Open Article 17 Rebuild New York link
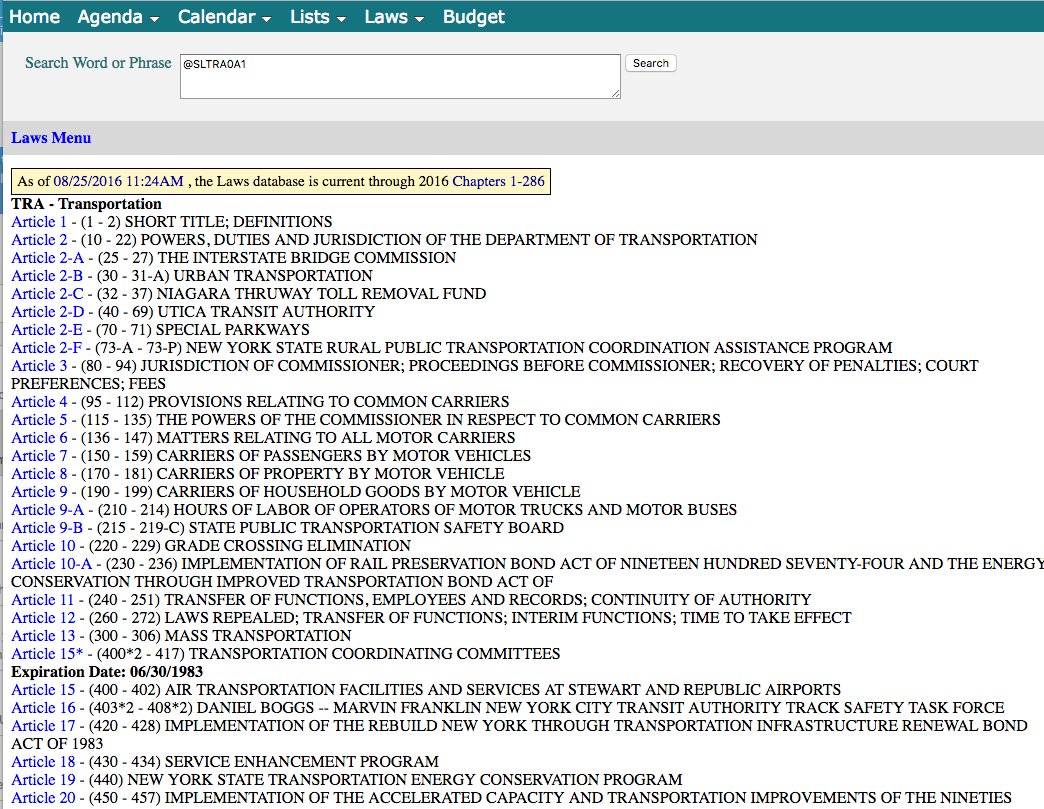This screenshot has height=809, width=1044. tap(43, 725)
